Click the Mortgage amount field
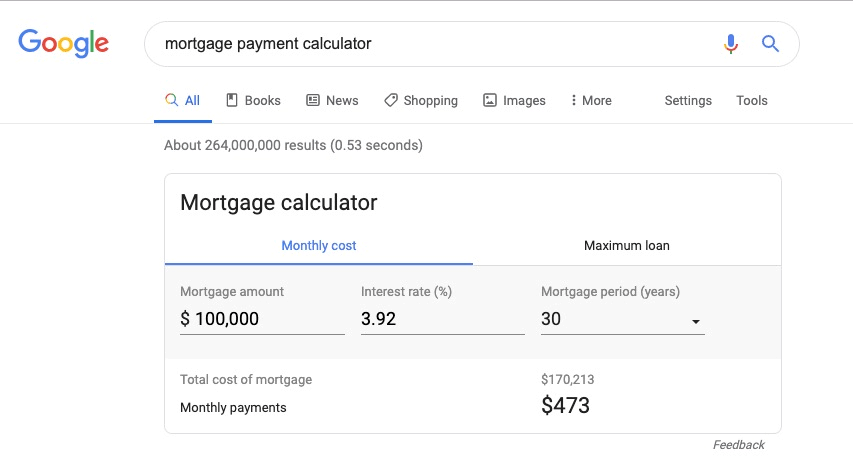 tap(262, 319)
